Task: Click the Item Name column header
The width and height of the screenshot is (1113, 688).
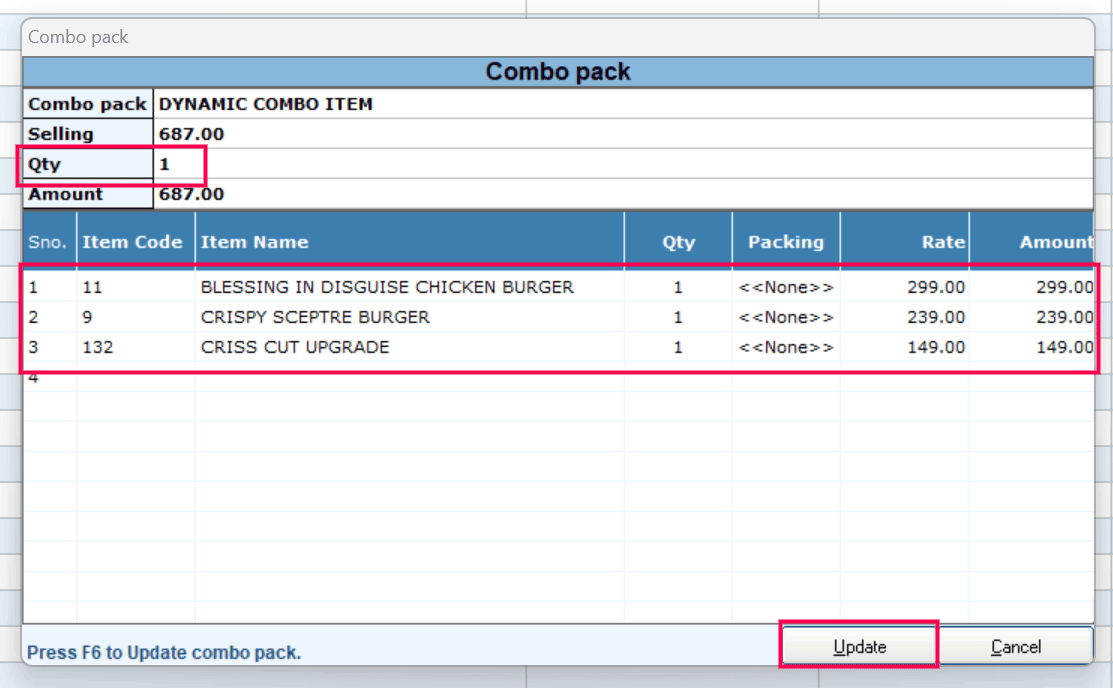Action: coord(255,242)
